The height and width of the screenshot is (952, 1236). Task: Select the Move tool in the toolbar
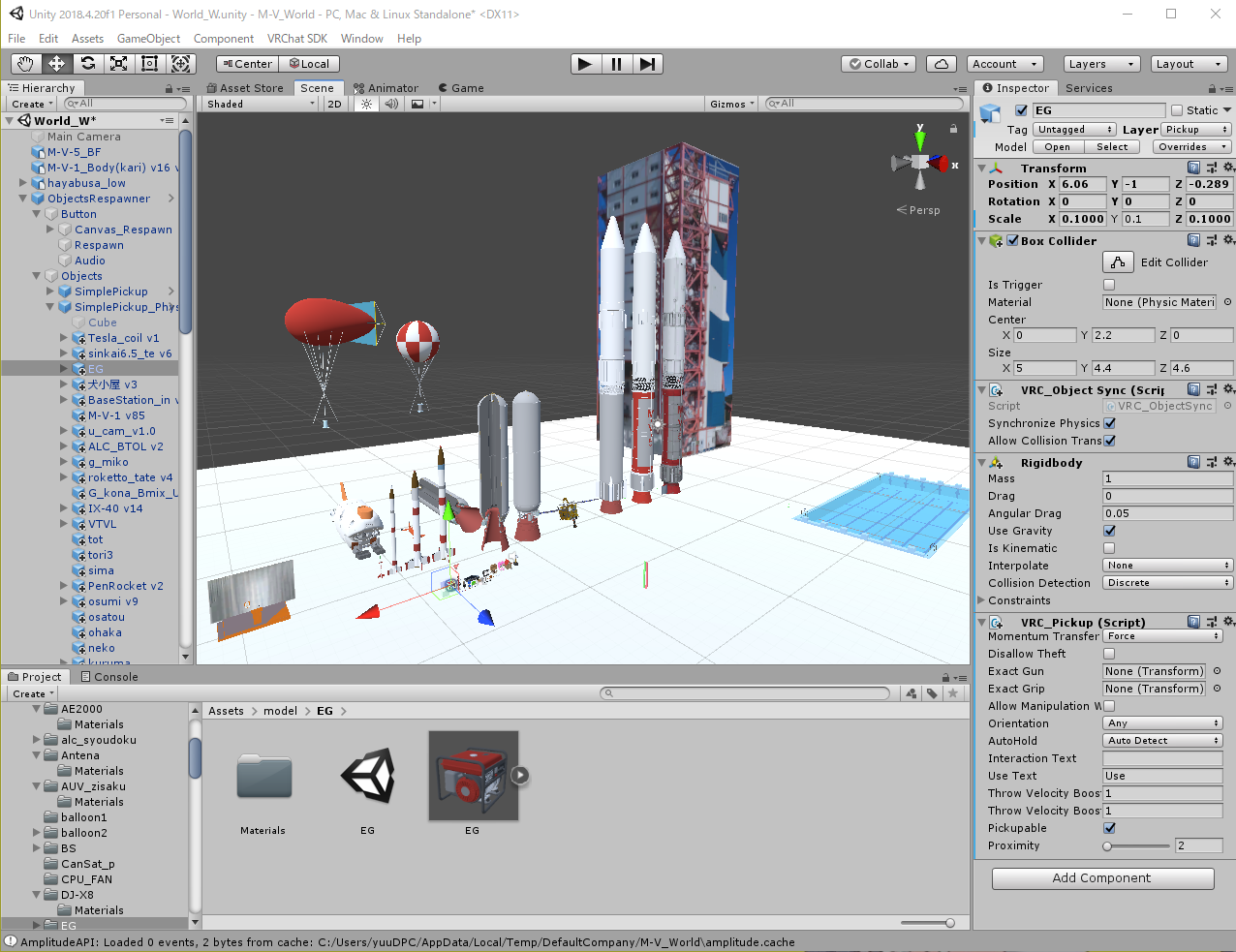(x=57, y=64)
